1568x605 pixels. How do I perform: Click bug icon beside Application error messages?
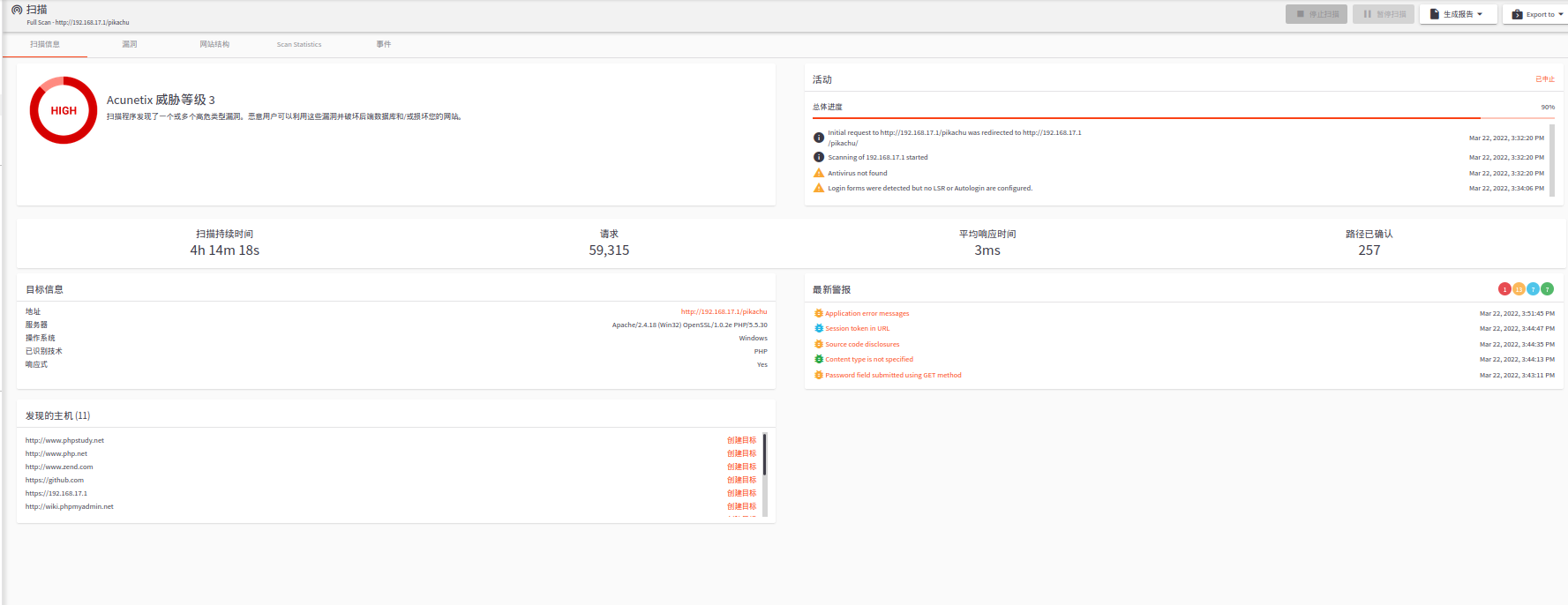[819, 313]
